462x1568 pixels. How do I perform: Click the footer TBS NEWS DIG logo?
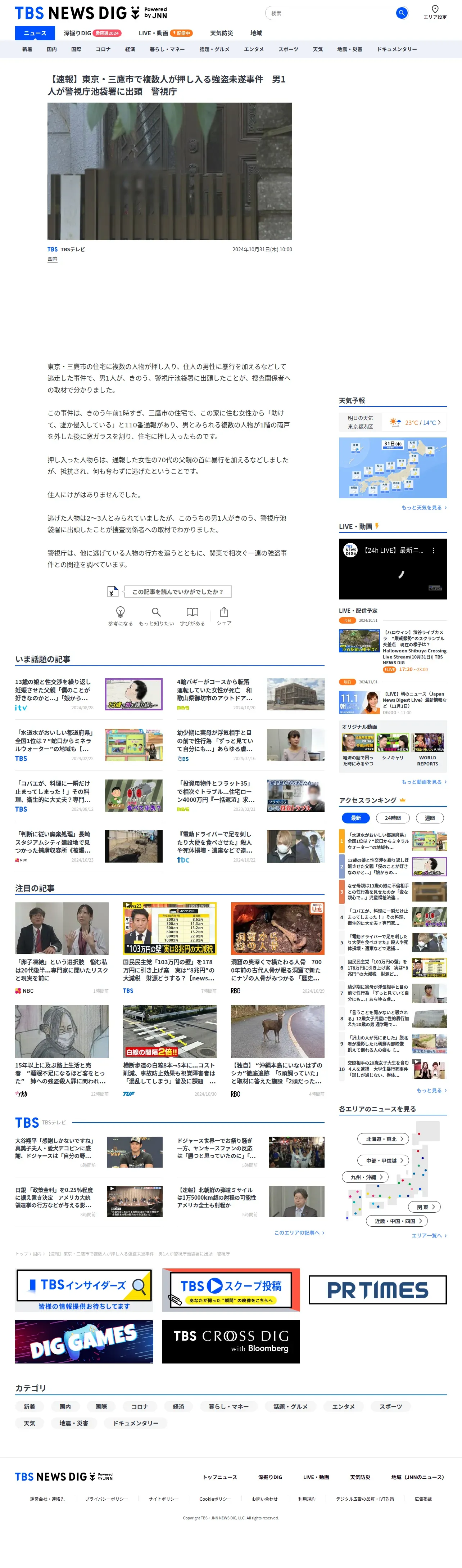(x=64, y=1477)
